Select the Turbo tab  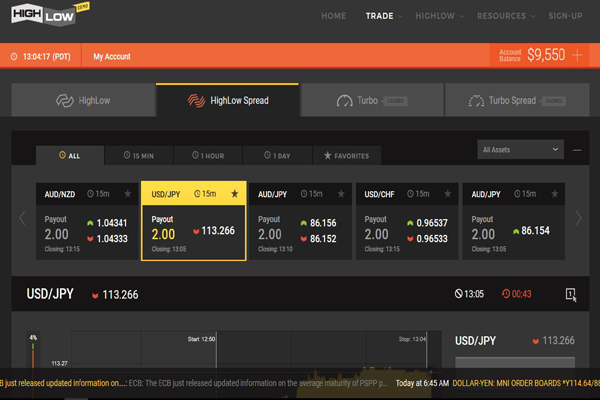click(x=372, y=101)
